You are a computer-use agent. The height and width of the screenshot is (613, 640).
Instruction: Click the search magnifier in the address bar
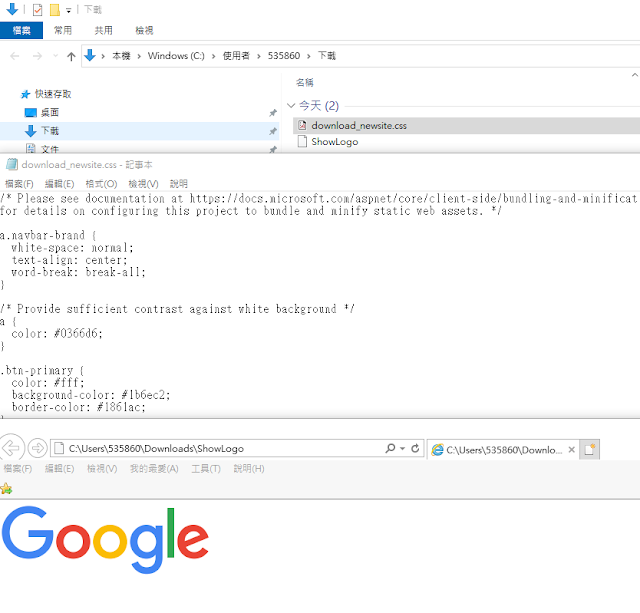tap(390, 448)
